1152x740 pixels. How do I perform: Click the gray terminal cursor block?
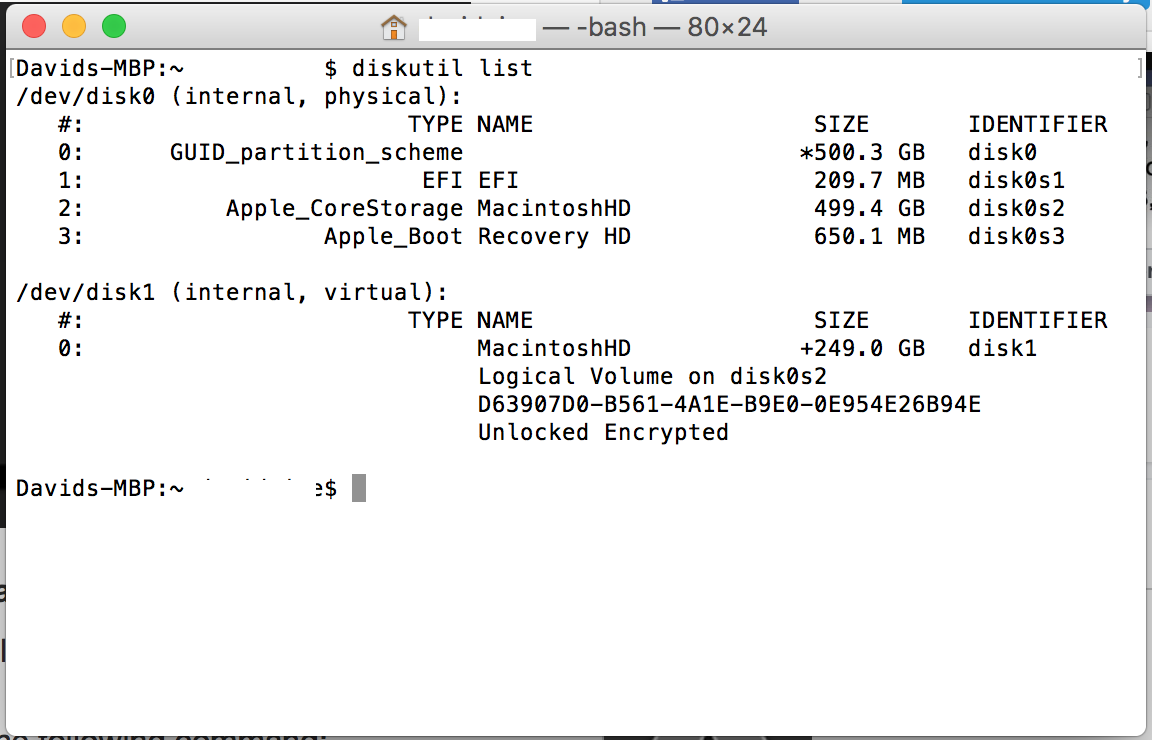click(x=359, y=488)
